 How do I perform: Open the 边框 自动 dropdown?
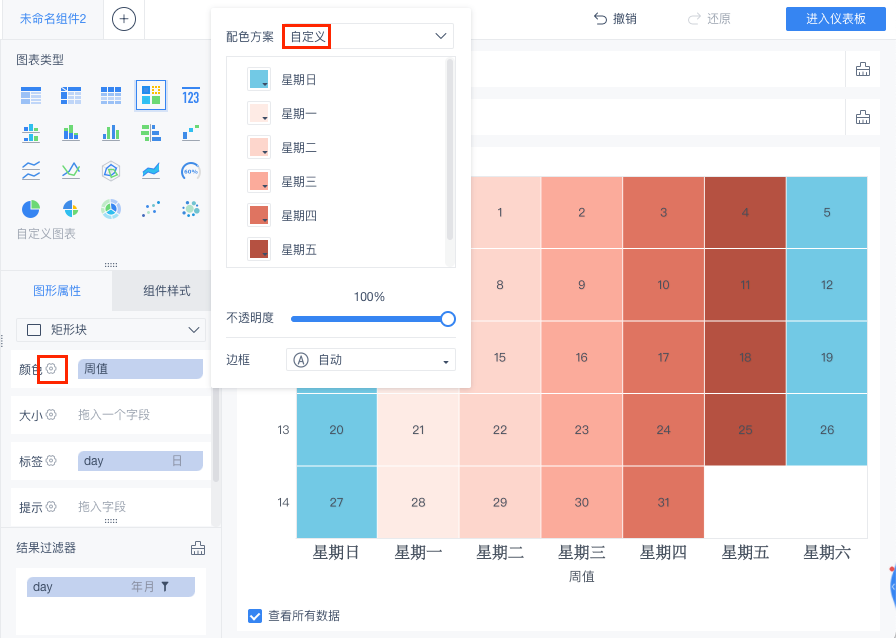pos(370,359)
